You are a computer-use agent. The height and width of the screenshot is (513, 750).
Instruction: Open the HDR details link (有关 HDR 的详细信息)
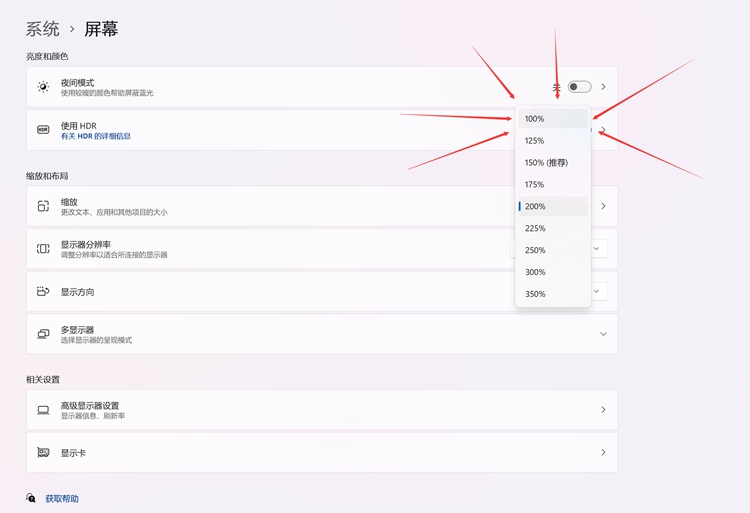point(96,137)
